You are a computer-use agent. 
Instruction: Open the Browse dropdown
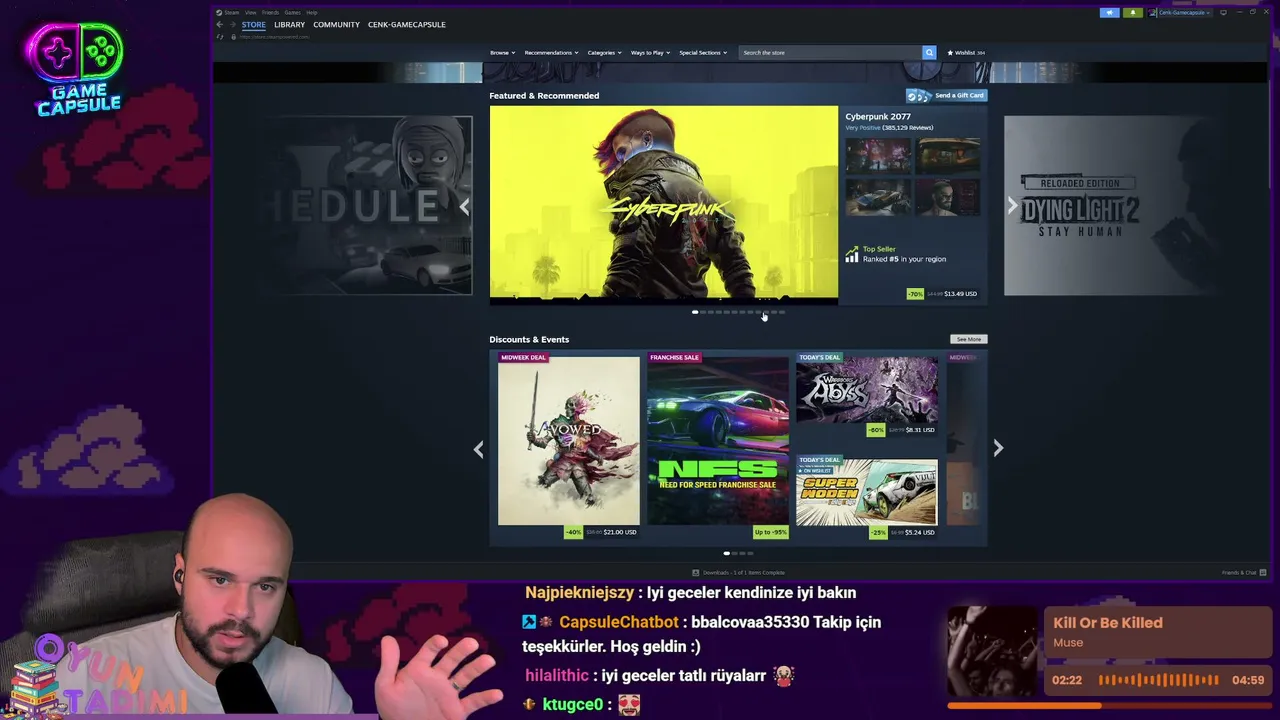(x=502, y=52)
